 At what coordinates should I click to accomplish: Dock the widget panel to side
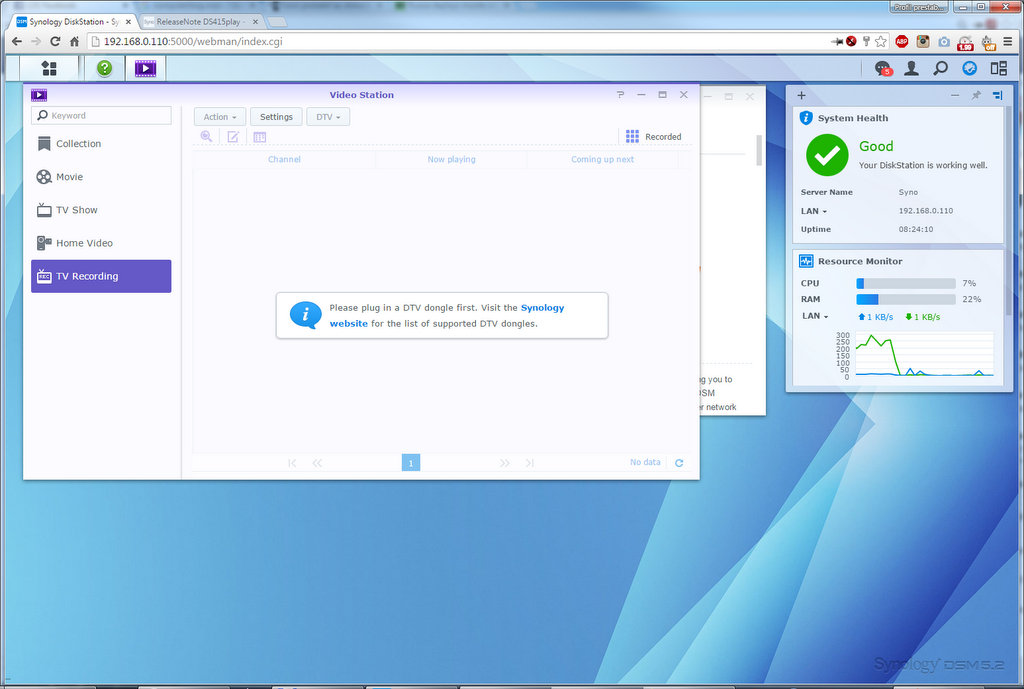tap(997, 95)
